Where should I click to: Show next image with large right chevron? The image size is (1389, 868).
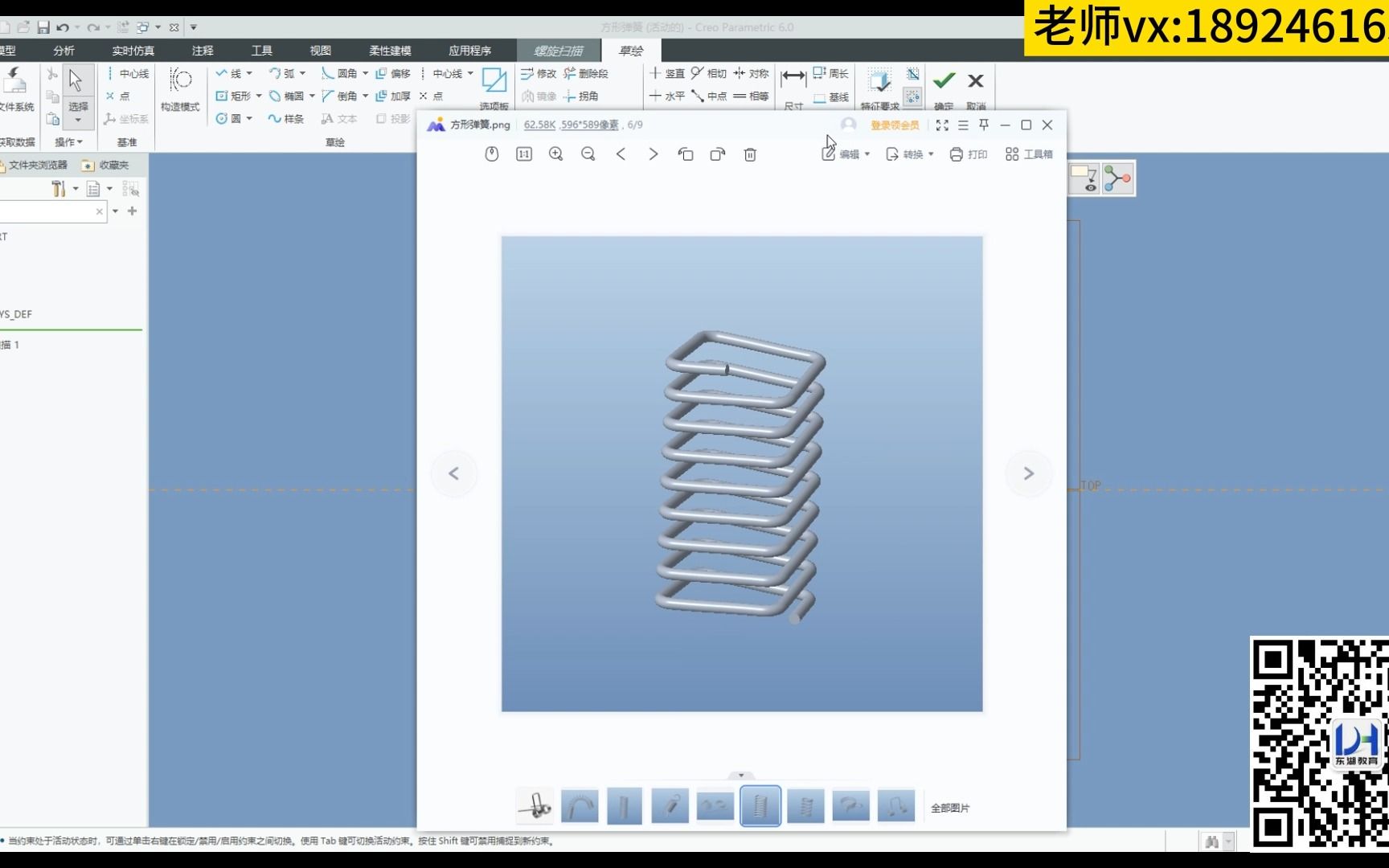(x=1028, y=473)
